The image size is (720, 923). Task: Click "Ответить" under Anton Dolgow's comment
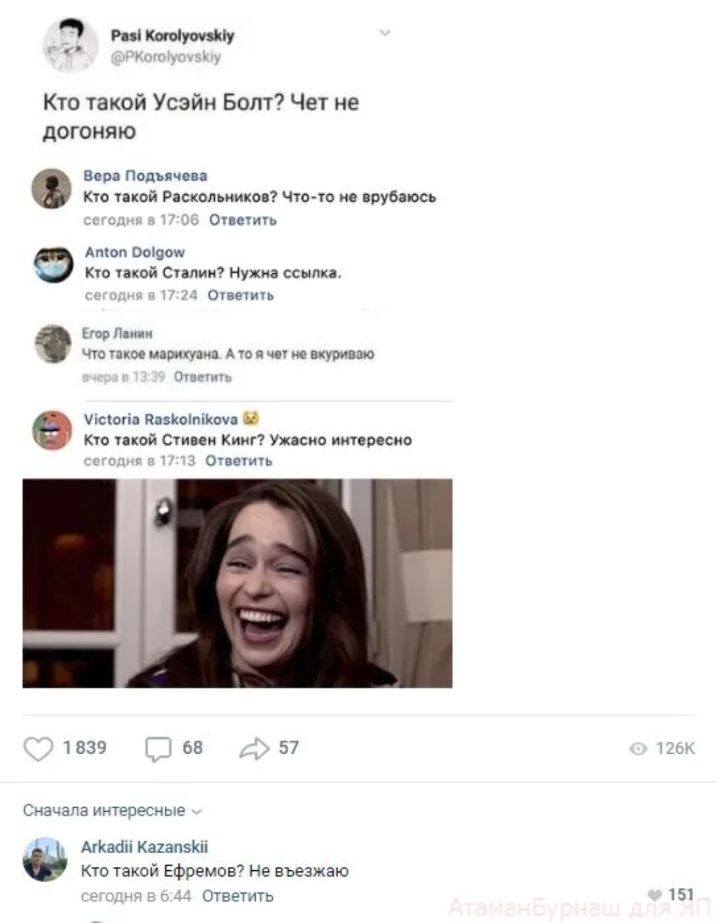240,295
